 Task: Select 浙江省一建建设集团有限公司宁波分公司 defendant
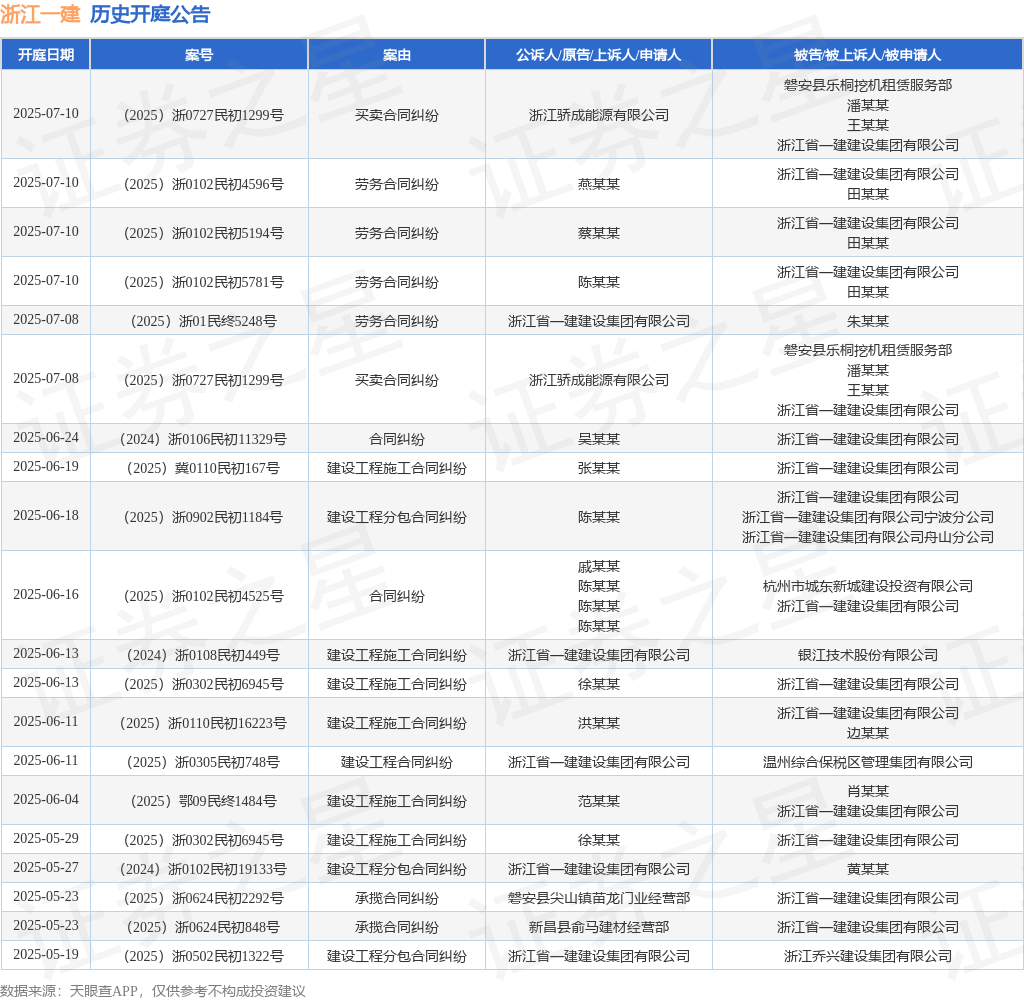(868, 517)
